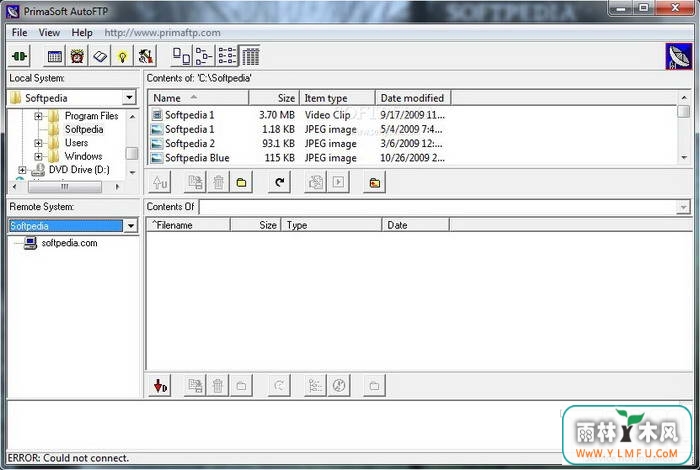Image resolution: width=700 pixels, height=470 pixels.
Task: Create new folder in local pane
Action: click(x=241, y=182)
